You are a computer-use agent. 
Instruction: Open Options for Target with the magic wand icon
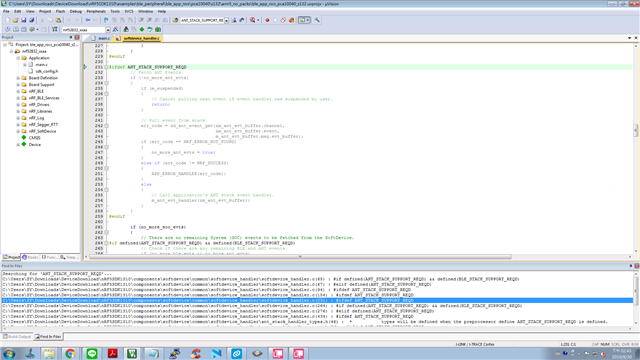pos(116,29)
